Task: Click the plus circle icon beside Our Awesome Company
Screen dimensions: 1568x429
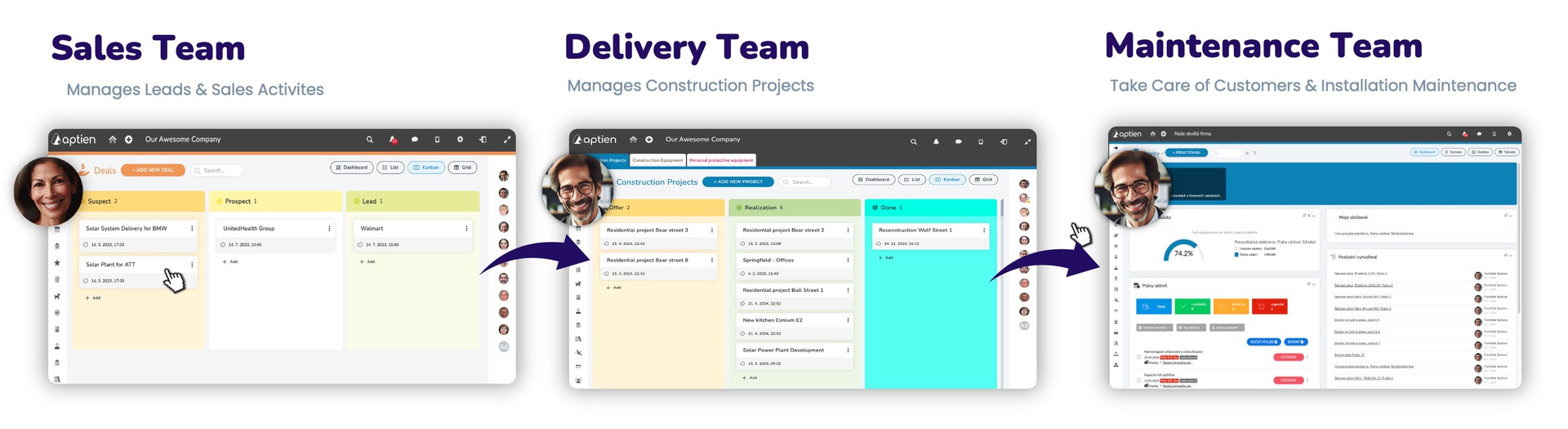Action: 128,140
